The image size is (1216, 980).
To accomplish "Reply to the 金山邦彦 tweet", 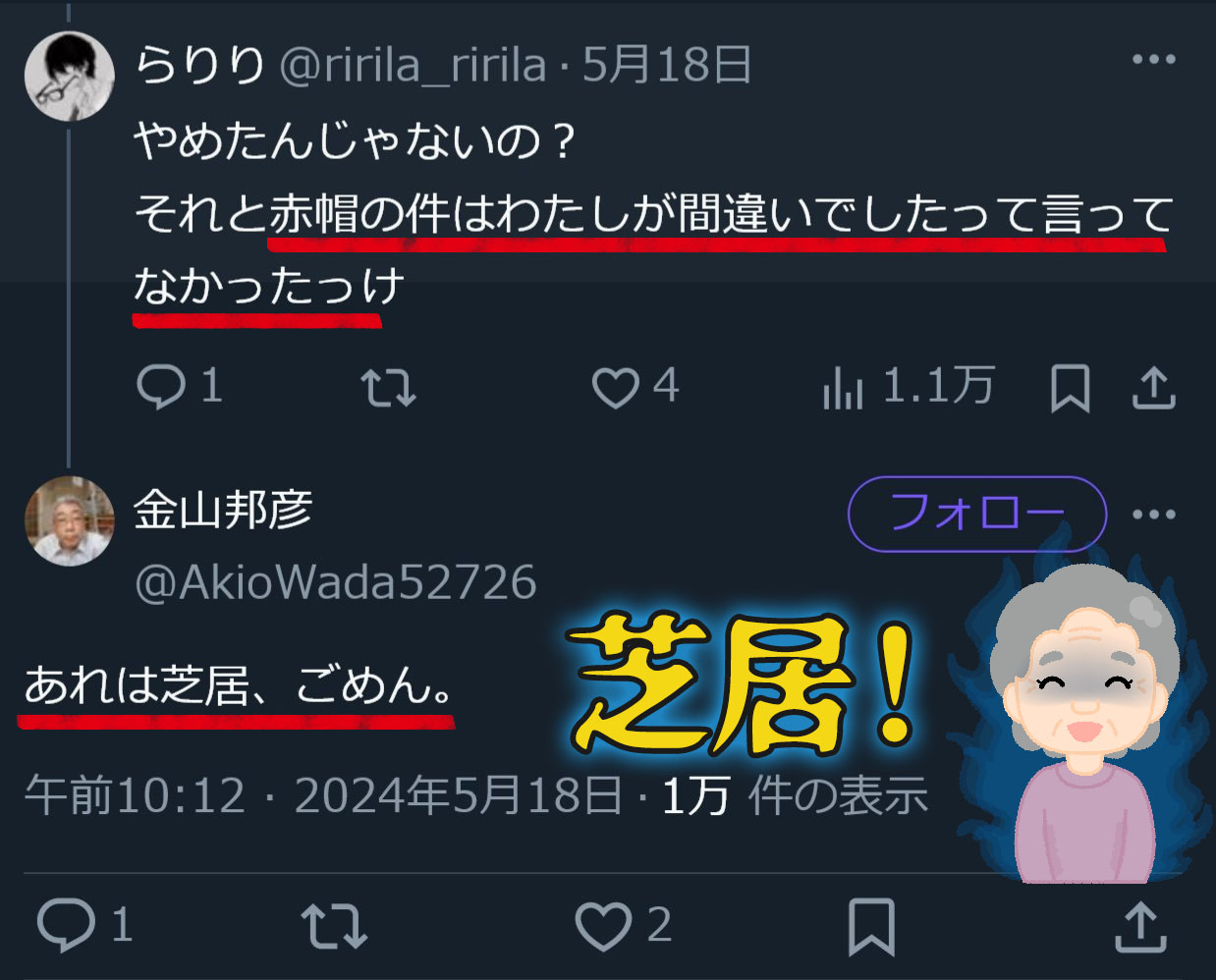I will pos(66,925).
